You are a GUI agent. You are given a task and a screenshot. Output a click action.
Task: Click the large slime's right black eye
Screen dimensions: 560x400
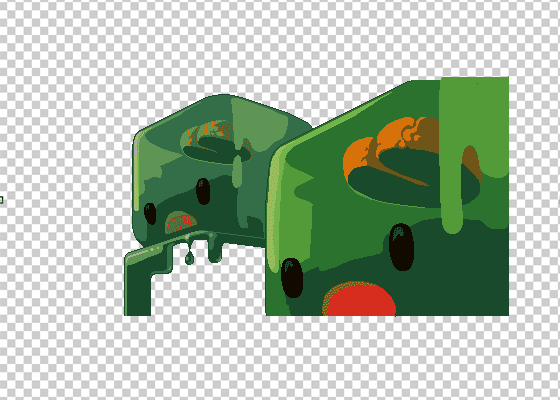401,247
